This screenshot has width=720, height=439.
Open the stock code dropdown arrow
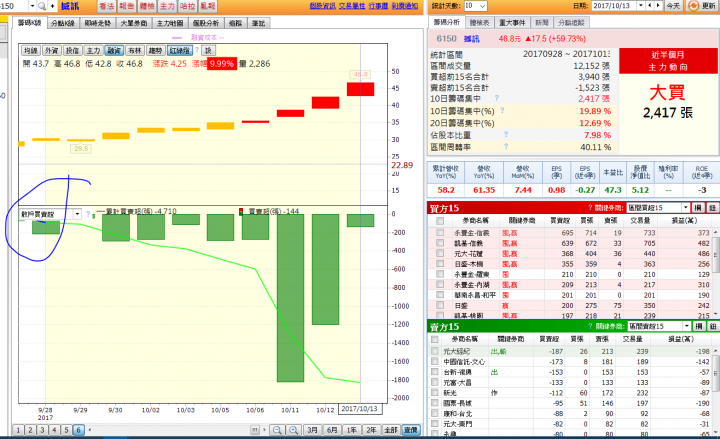point(32,6)
